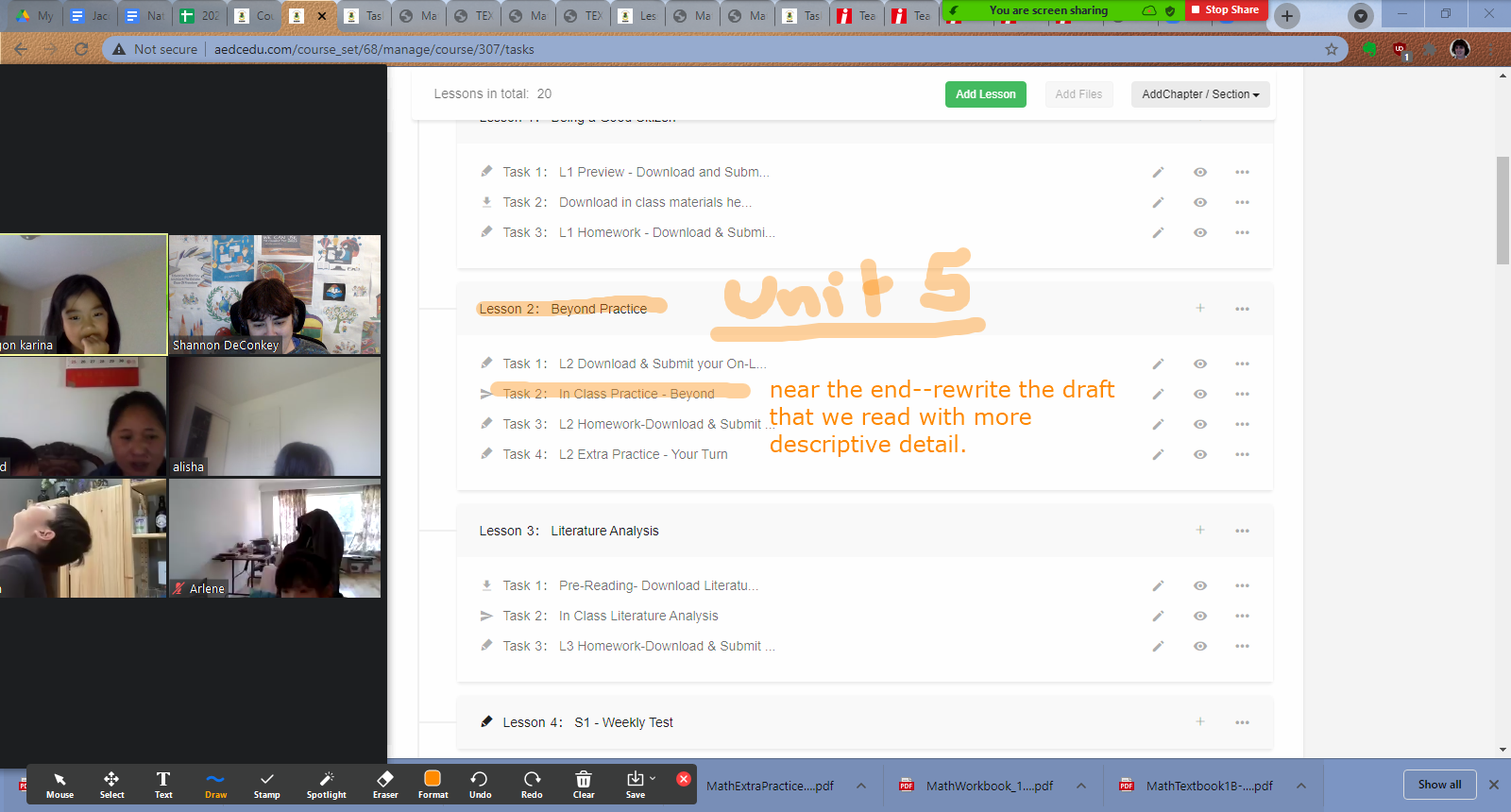Switch to the My Drive browser tab
This screenshot has height=812, width=1511.
(x=35, y=16)
